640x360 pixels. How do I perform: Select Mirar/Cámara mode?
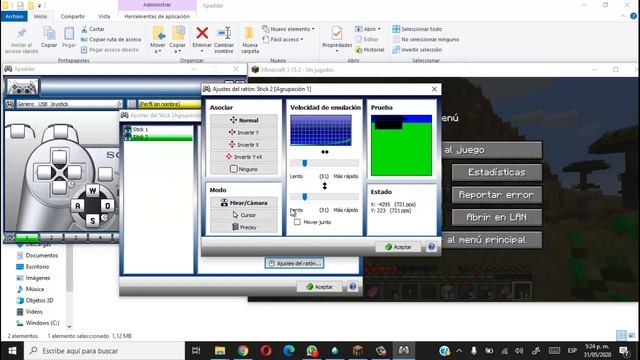point(244,202)
